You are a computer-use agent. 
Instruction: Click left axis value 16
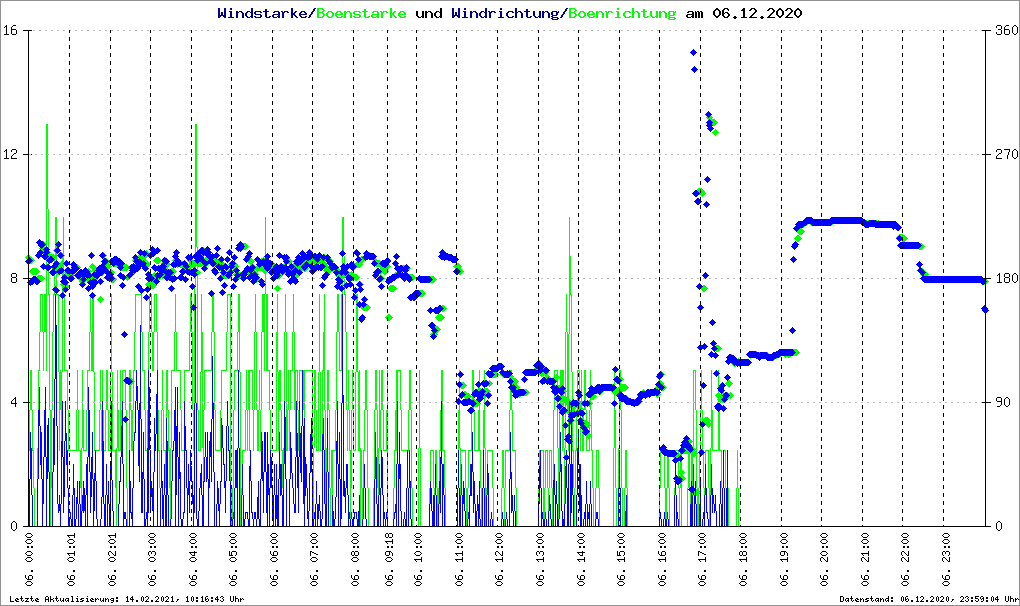(10, 31)
